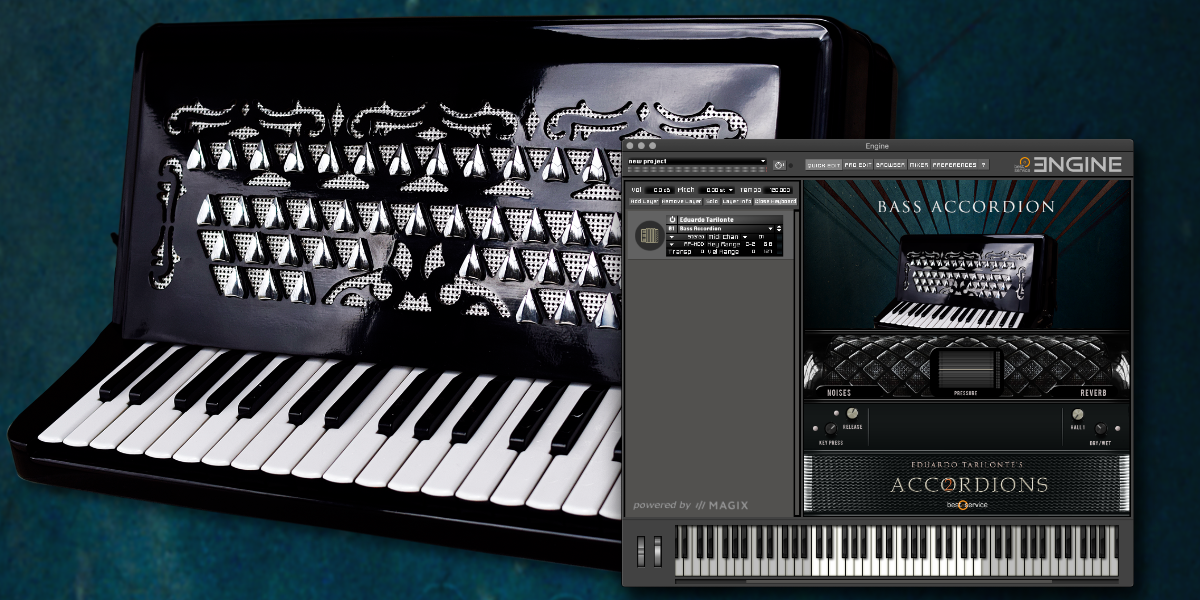Click the Key Press knob
This screenshot has height=600, width=1200.
pos(832,429)
